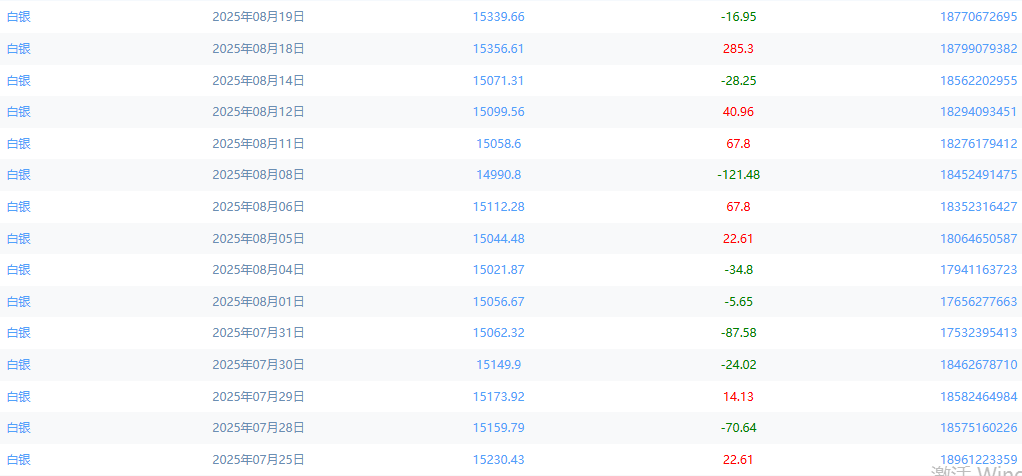Click the red change value 285.3
The width and height of the screenshot is (1022, 476).
[738, 48]
